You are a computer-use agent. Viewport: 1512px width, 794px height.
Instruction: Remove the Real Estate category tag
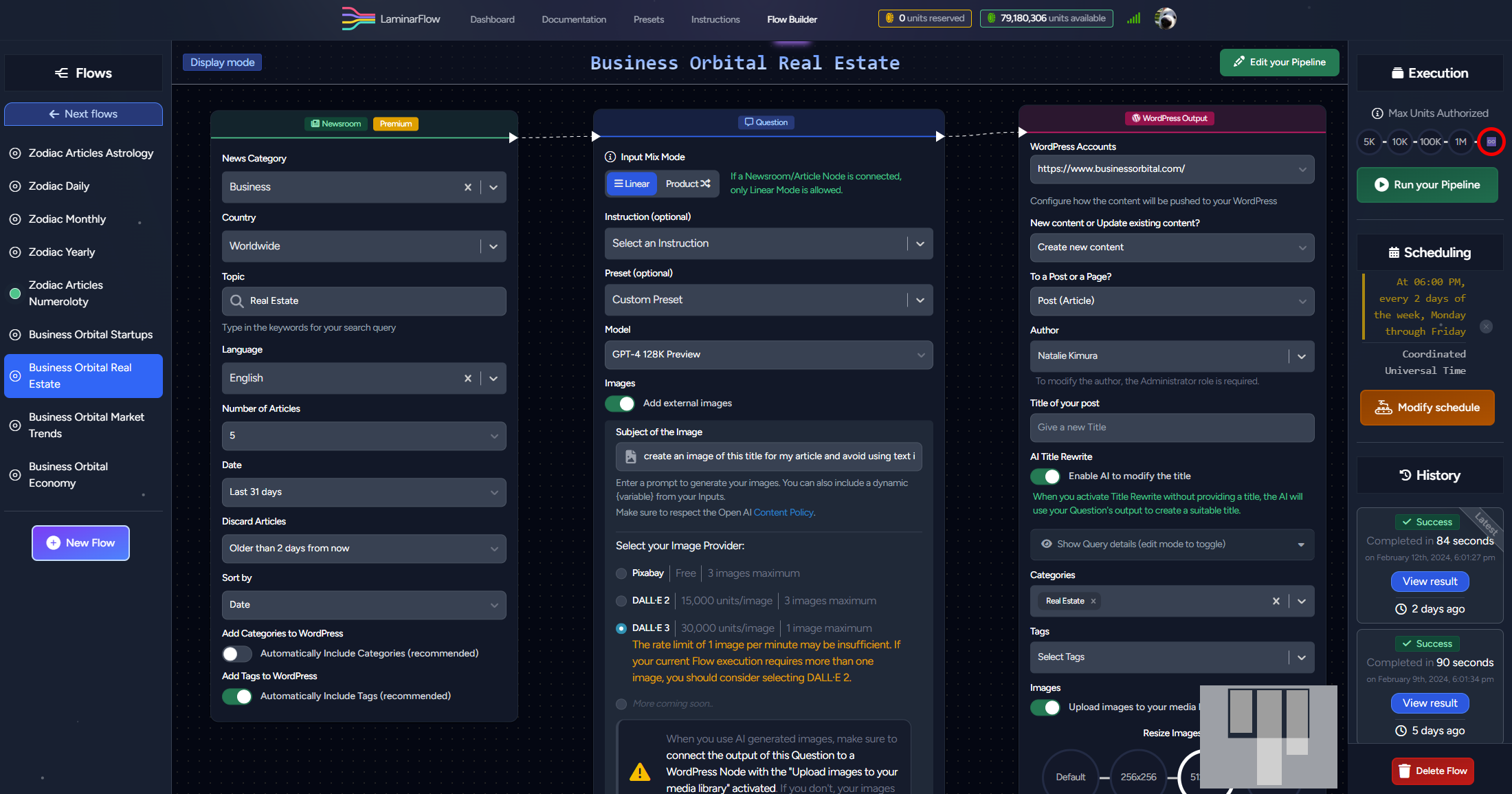(1093, 601)
